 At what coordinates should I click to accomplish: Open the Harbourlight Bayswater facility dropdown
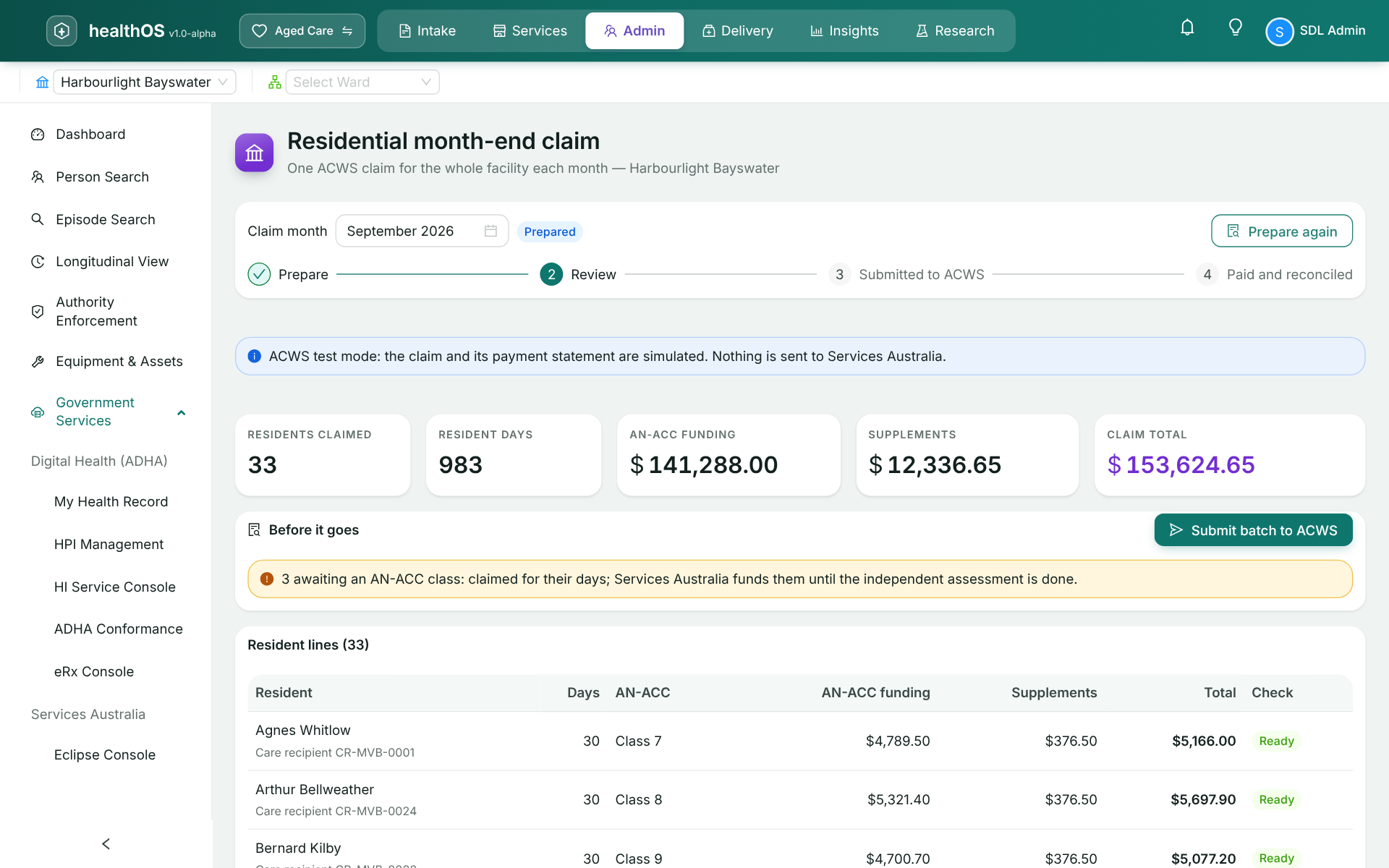(x=145, y=82)
